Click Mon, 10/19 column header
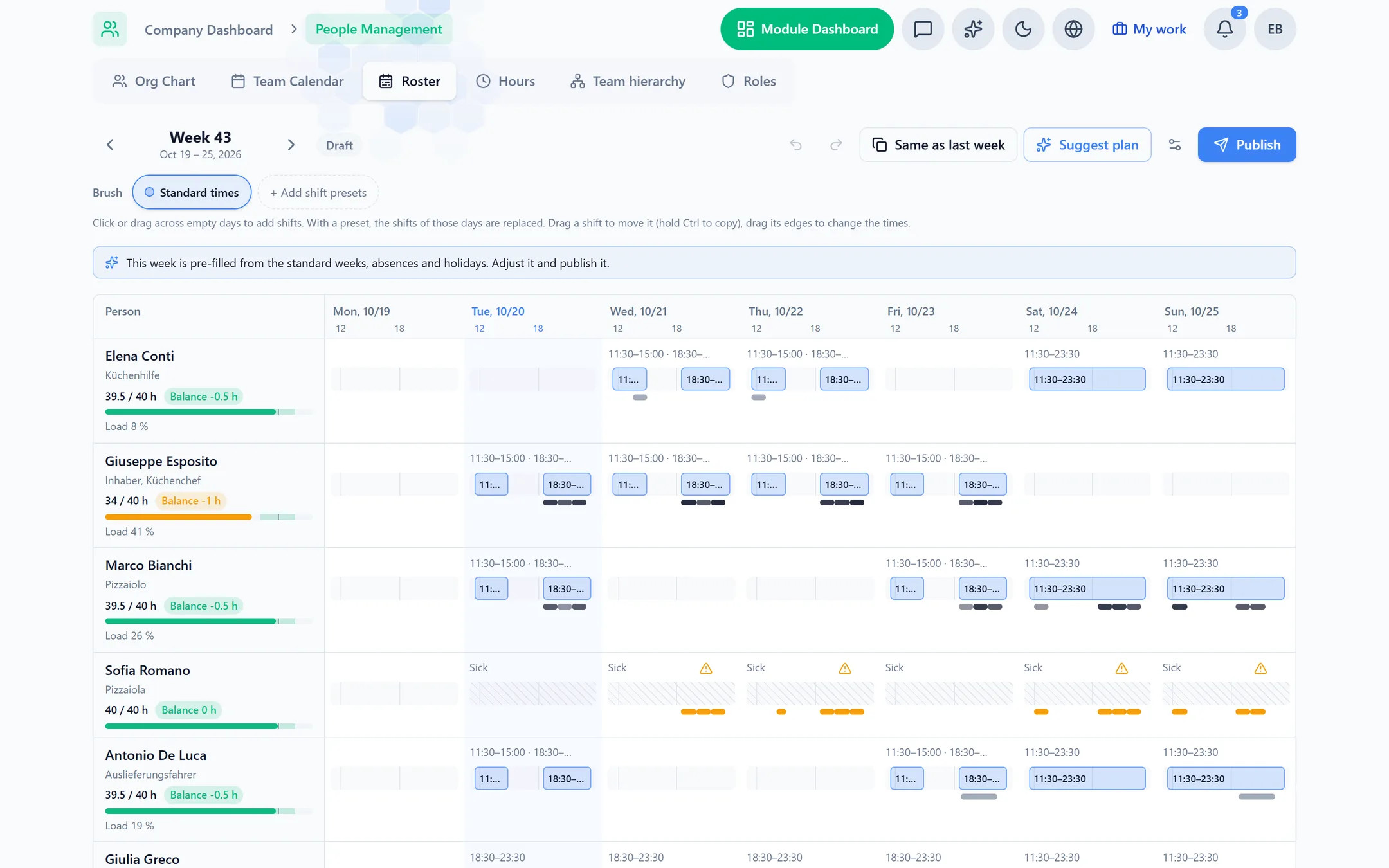The height and width of the screenshot is (868, 1389). point(361,311)
